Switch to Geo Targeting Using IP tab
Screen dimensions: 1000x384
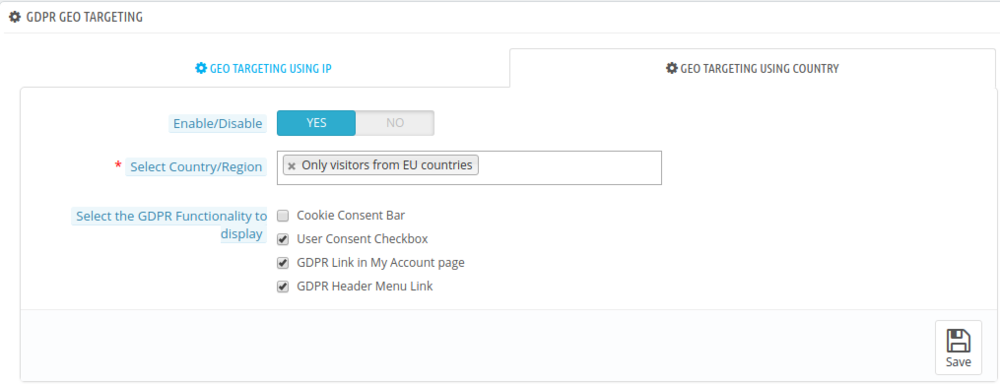263,68
